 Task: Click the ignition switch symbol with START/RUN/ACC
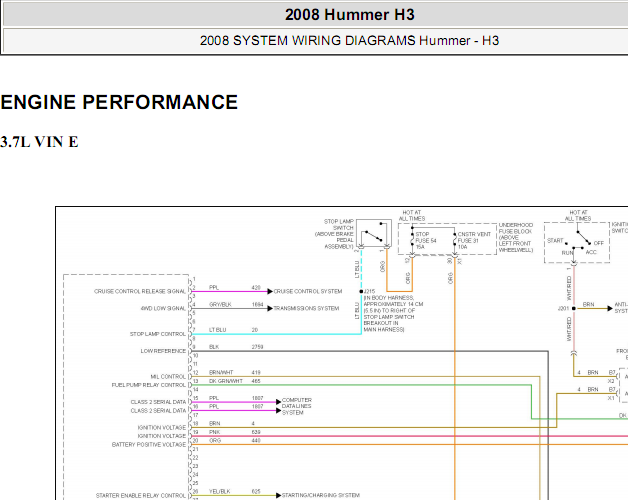tap(577, 243)
